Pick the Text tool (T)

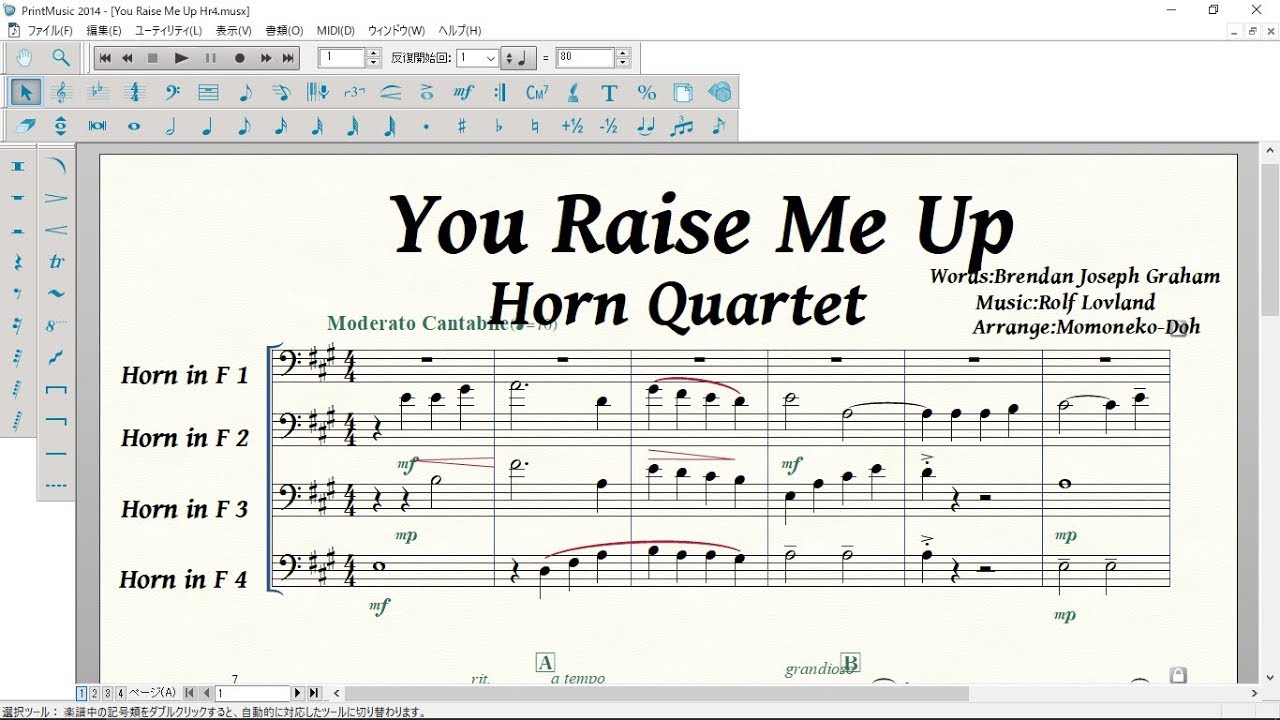[x=610, y=93]
